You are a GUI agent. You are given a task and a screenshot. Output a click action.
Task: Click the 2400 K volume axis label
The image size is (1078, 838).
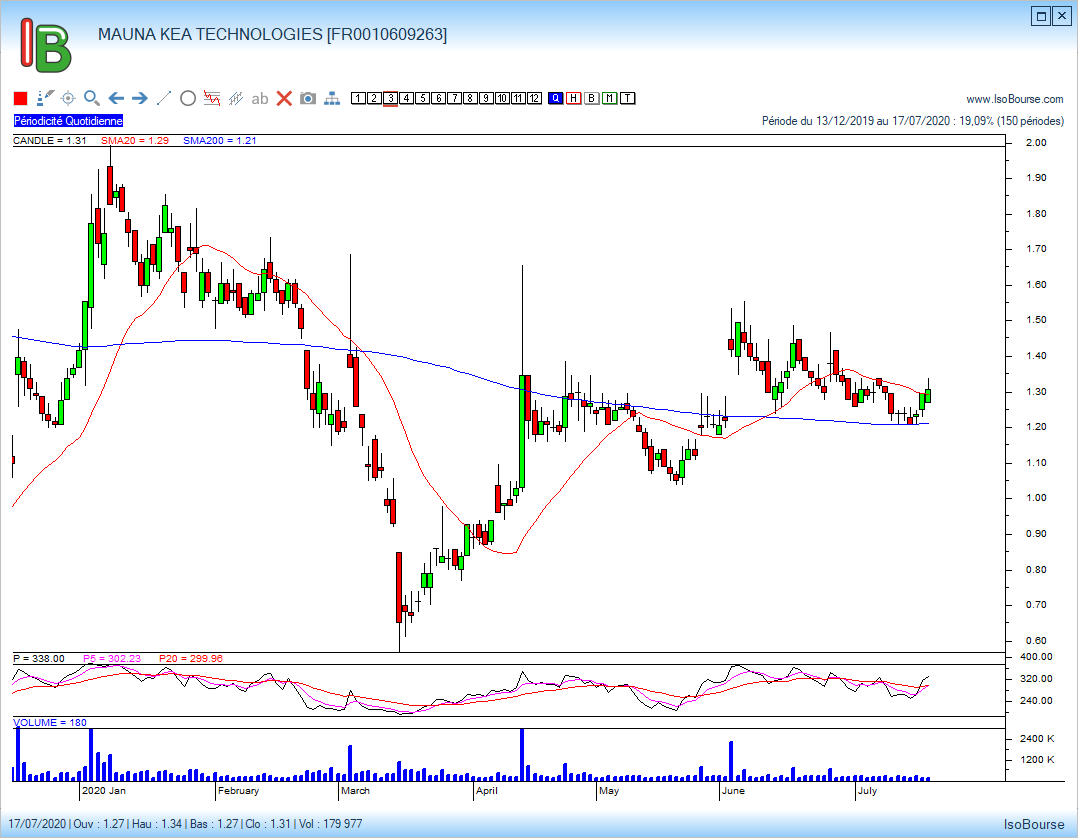(1037, 738)
